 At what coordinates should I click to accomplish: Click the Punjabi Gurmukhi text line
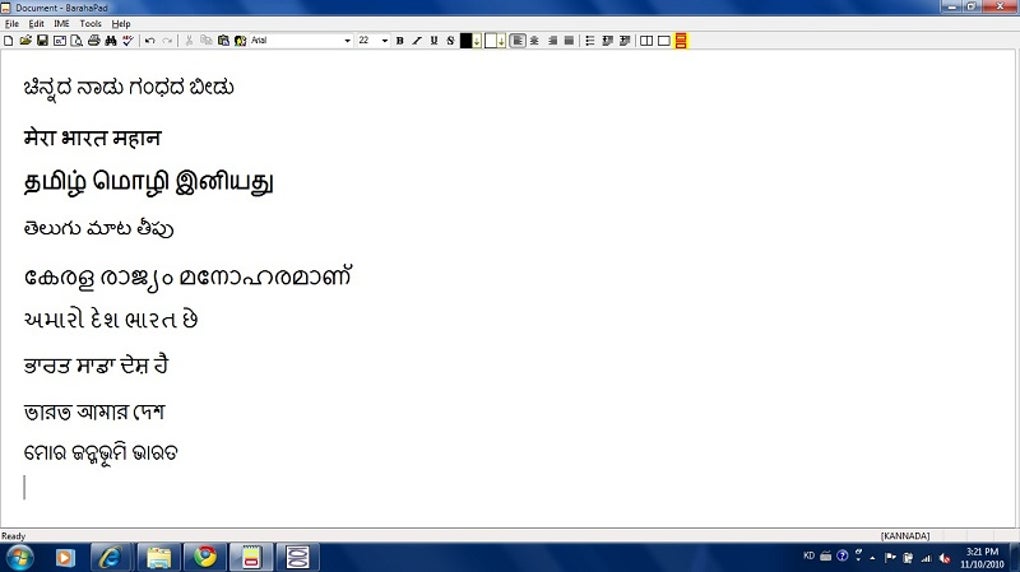tap(96, 365)
